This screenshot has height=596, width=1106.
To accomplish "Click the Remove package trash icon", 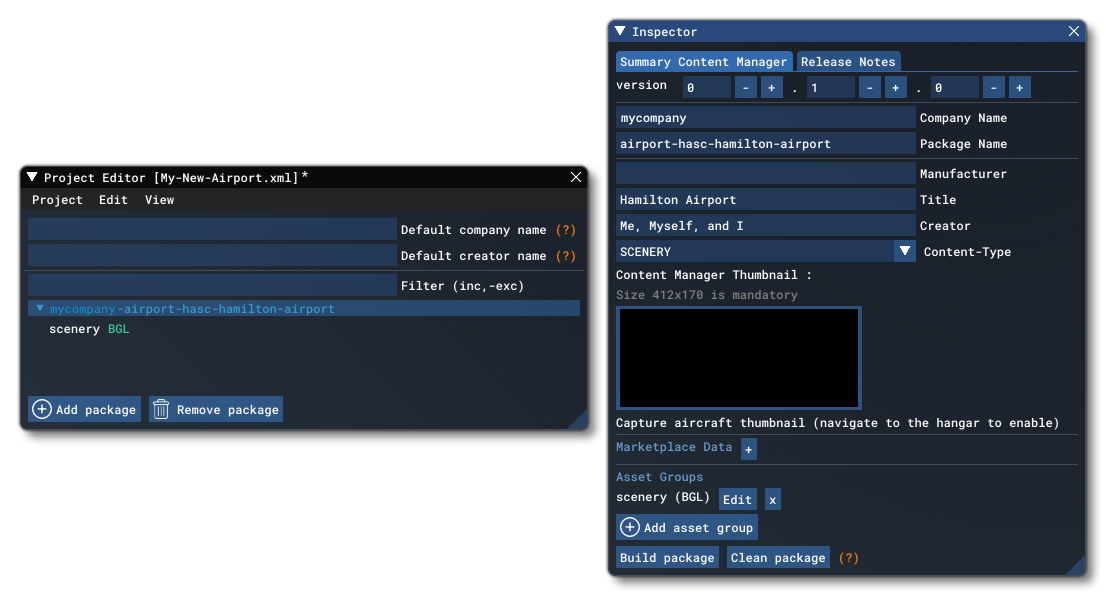I will tap(161, 409).
